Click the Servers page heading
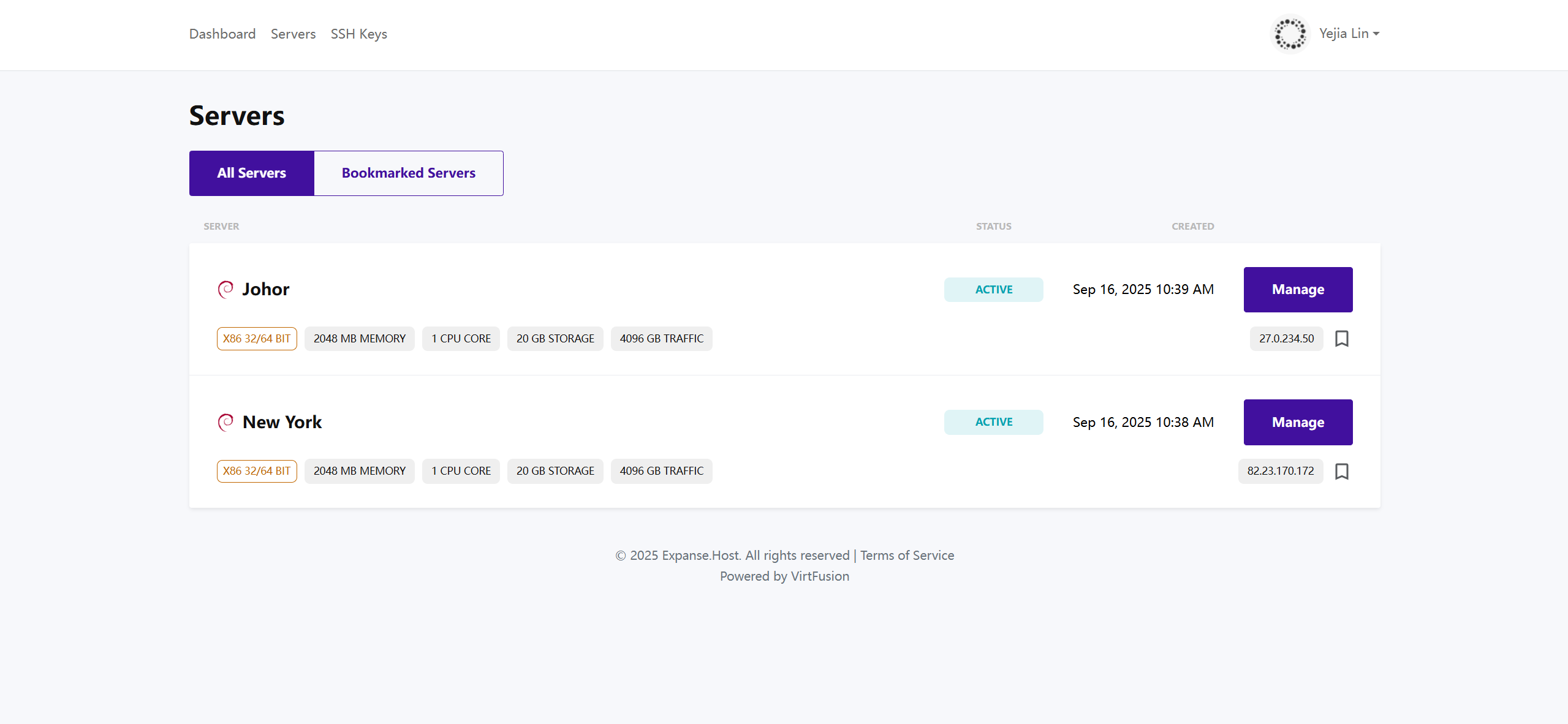The width and height of the screenshot is (1568, 724). click(x=237, y=116)
